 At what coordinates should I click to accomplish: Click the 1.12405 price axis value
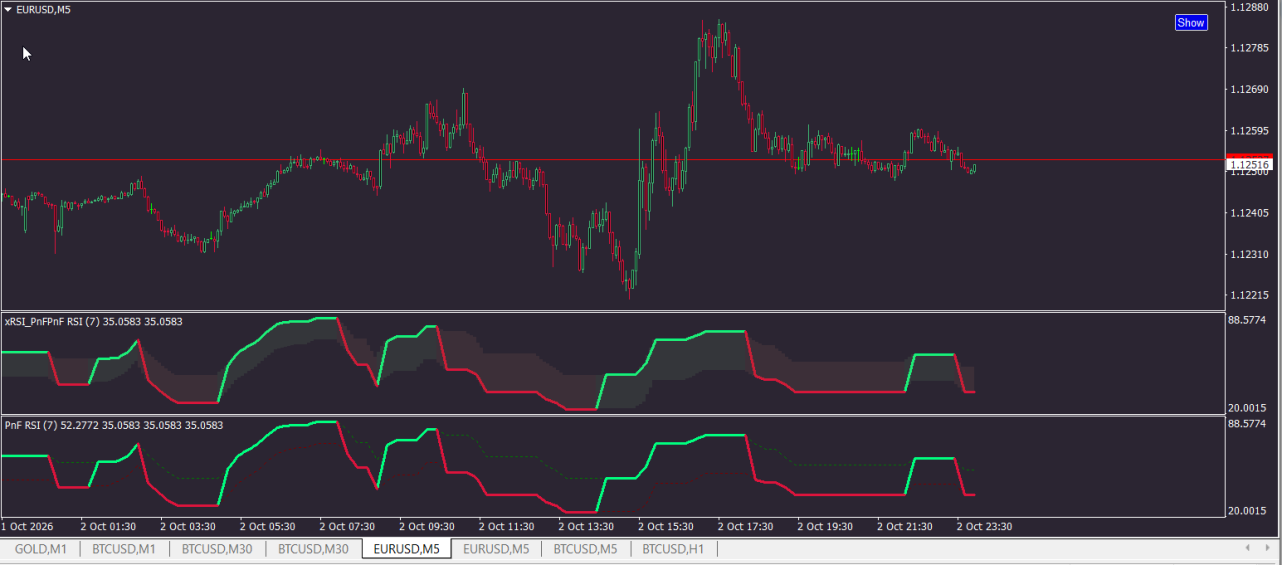(1251, 213)
